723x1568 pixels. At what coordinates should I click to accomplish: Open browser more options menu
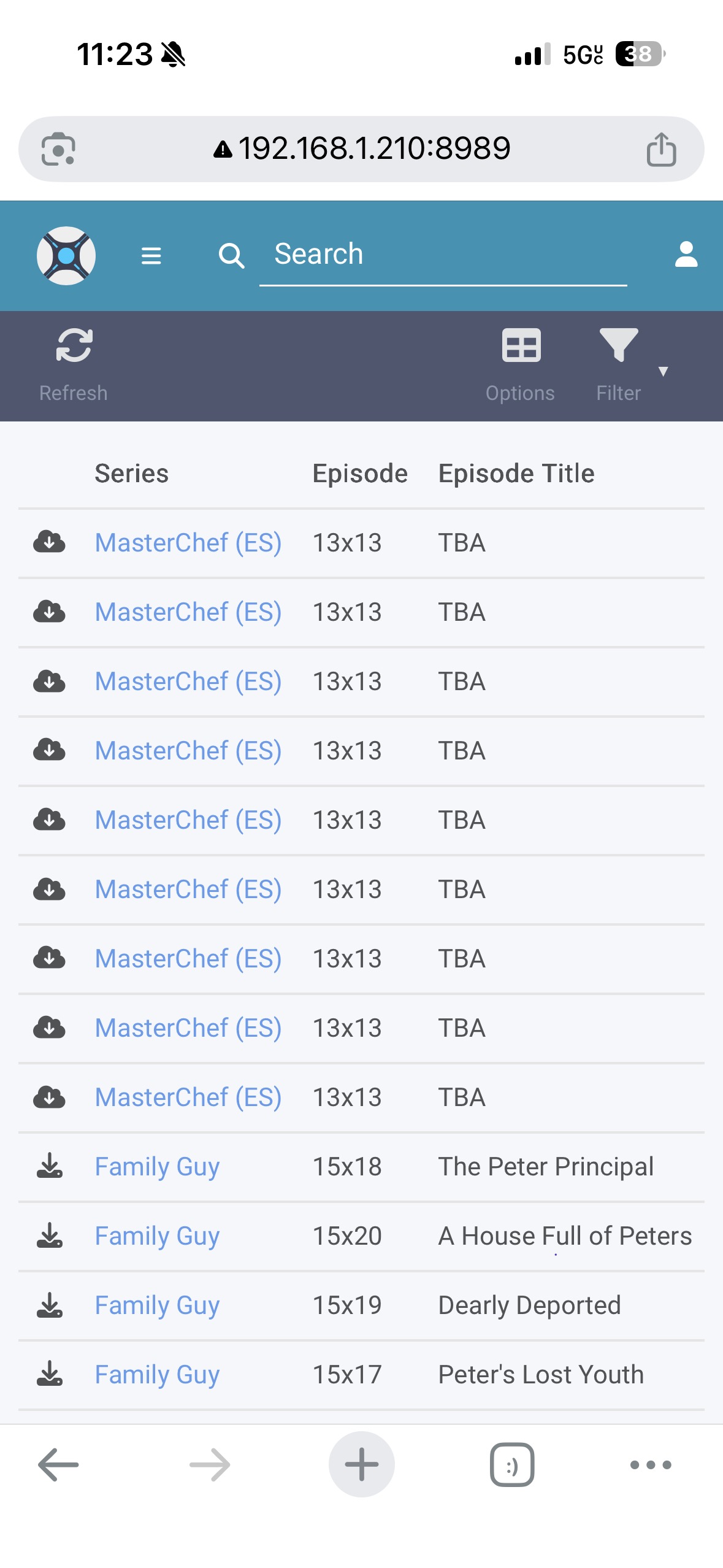pos(650,1465)
